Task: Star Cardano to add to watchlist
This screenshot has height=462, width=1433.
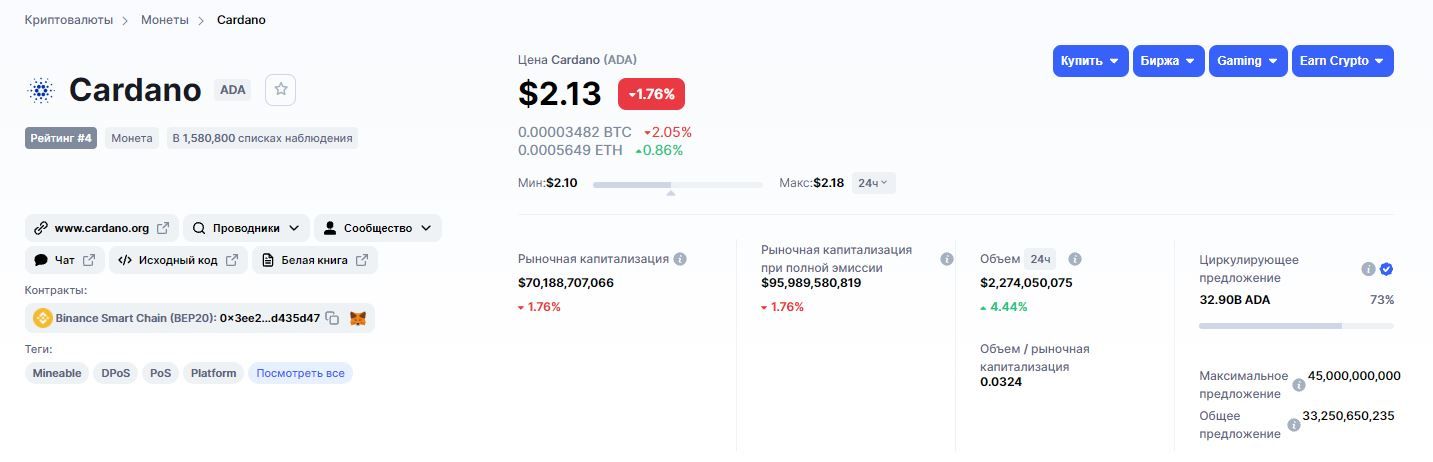Action: pyautogui.click(x=281, y=90)
